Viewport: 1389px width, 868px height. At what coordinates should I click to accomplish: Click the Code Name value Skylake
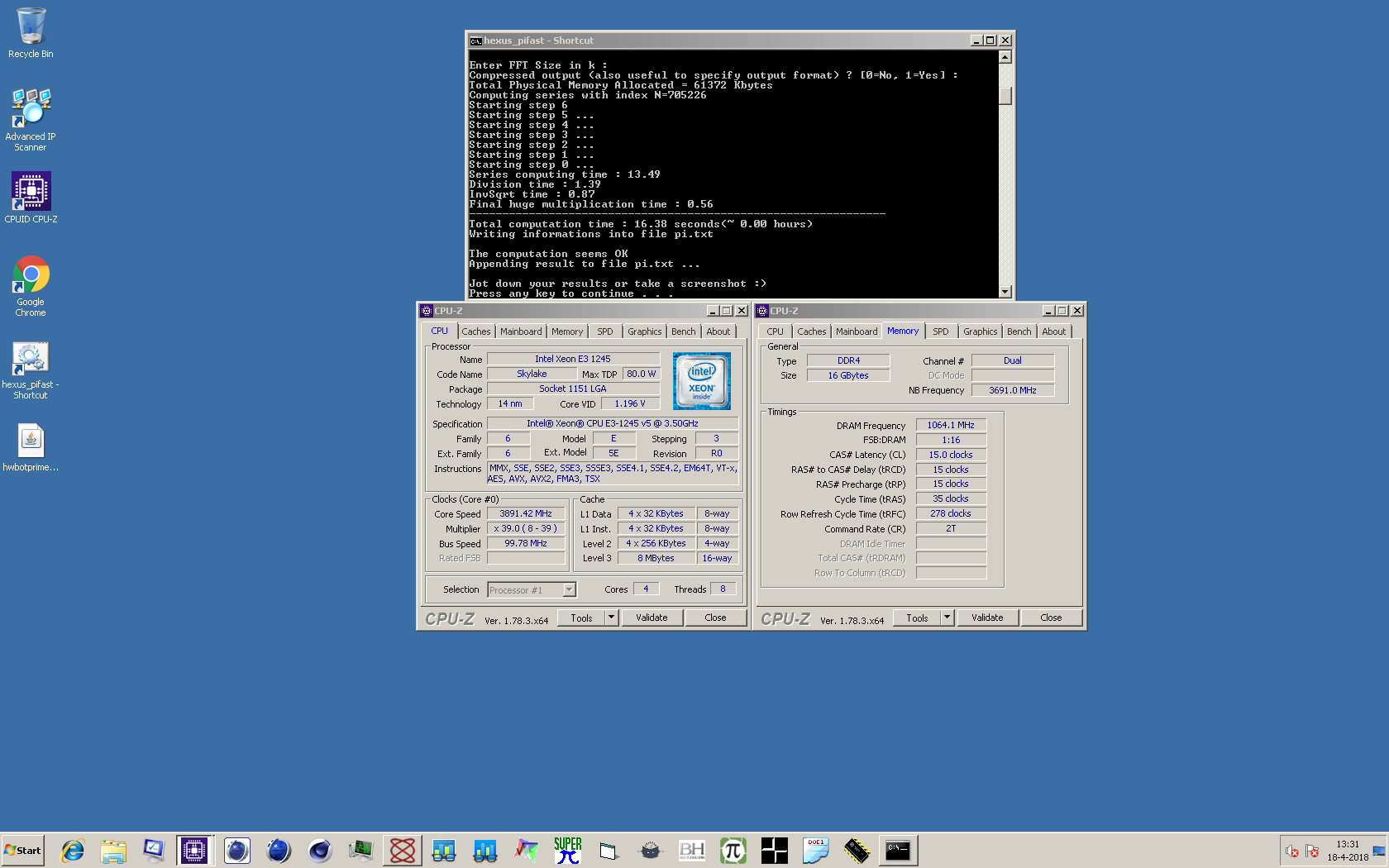(x=532, y=374)
